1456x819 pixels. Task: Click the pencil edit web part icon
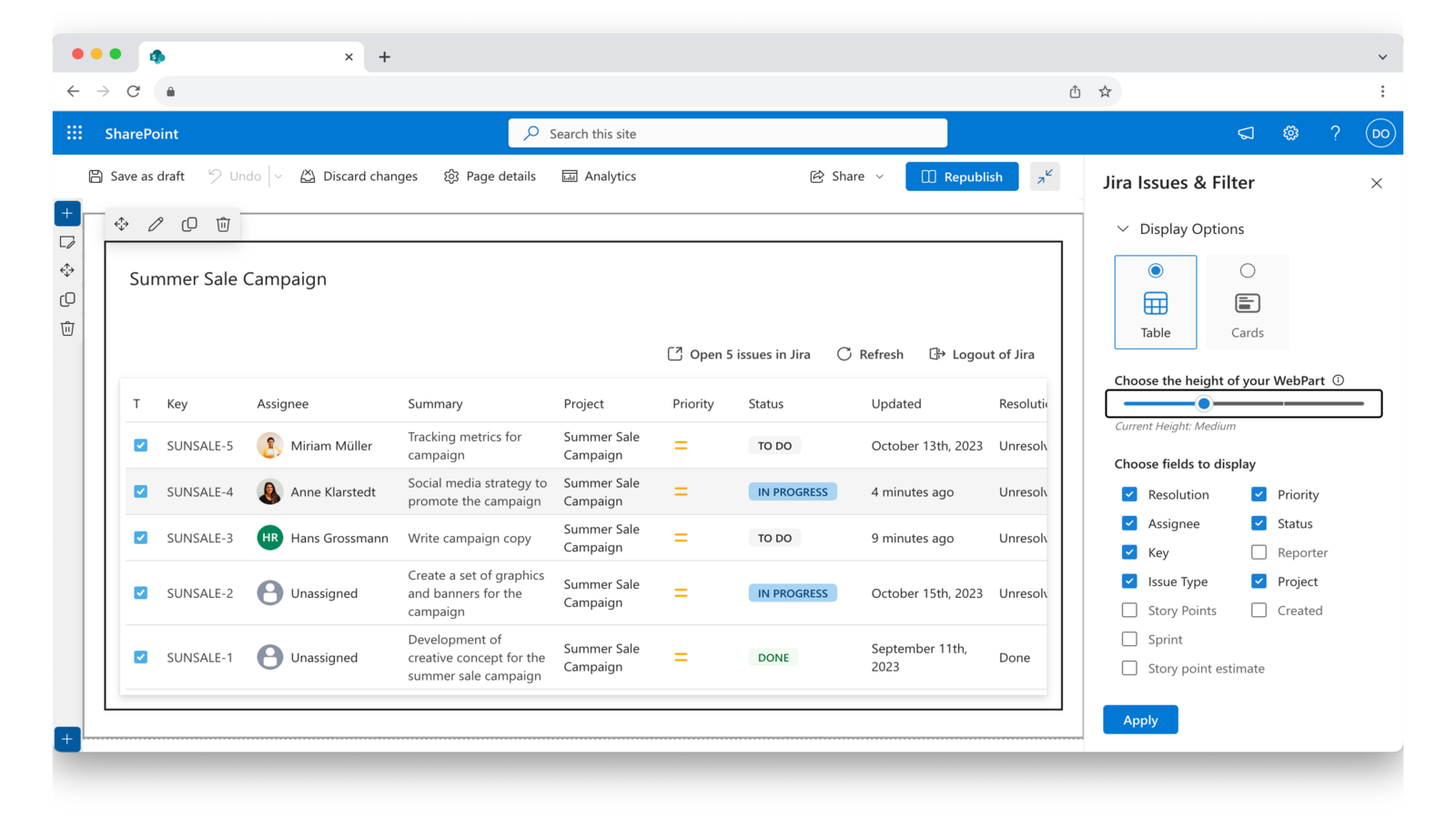coord(156,224)
